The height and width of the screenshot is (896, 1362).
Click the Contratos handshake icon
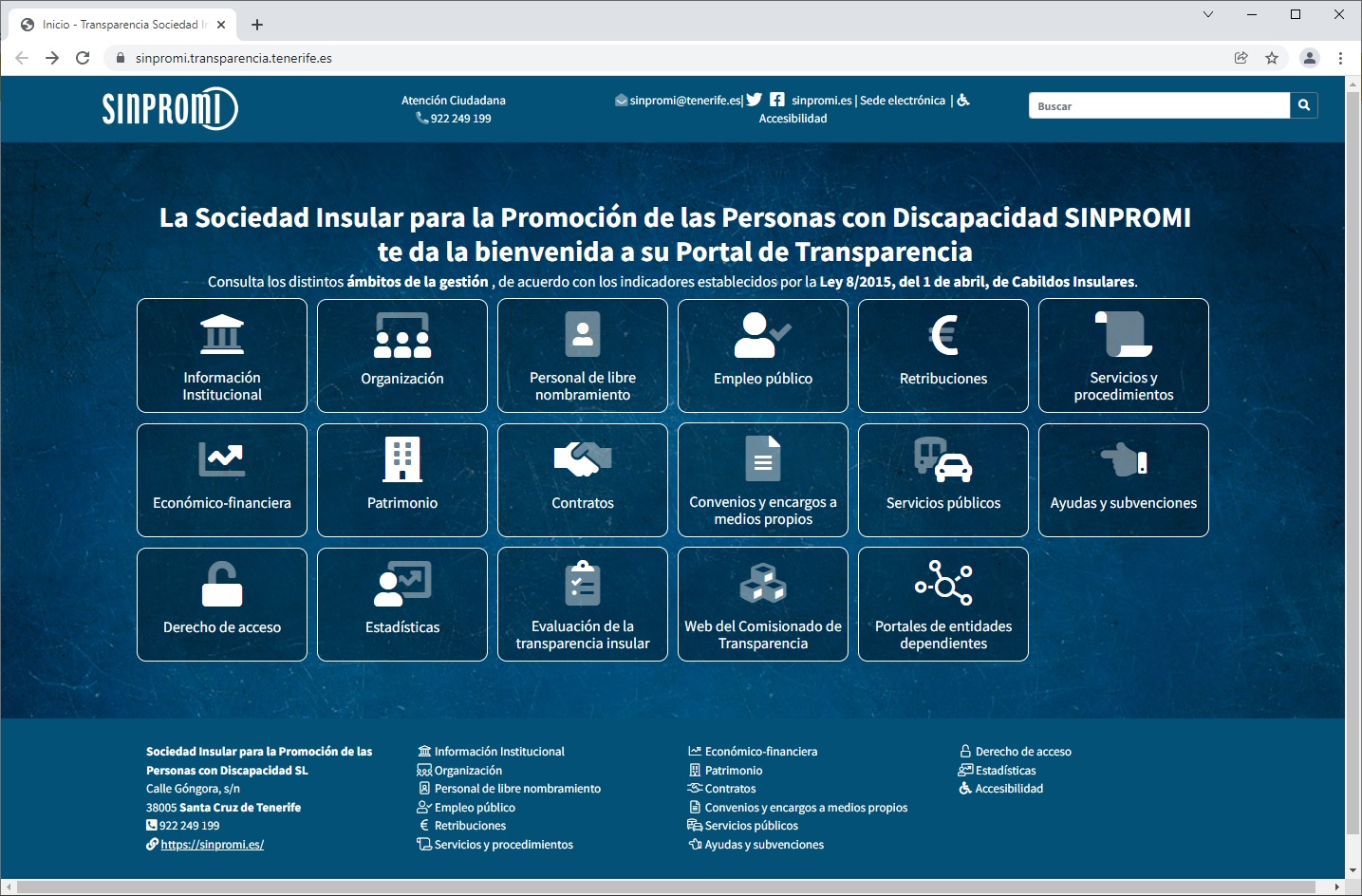coord(581,459)
